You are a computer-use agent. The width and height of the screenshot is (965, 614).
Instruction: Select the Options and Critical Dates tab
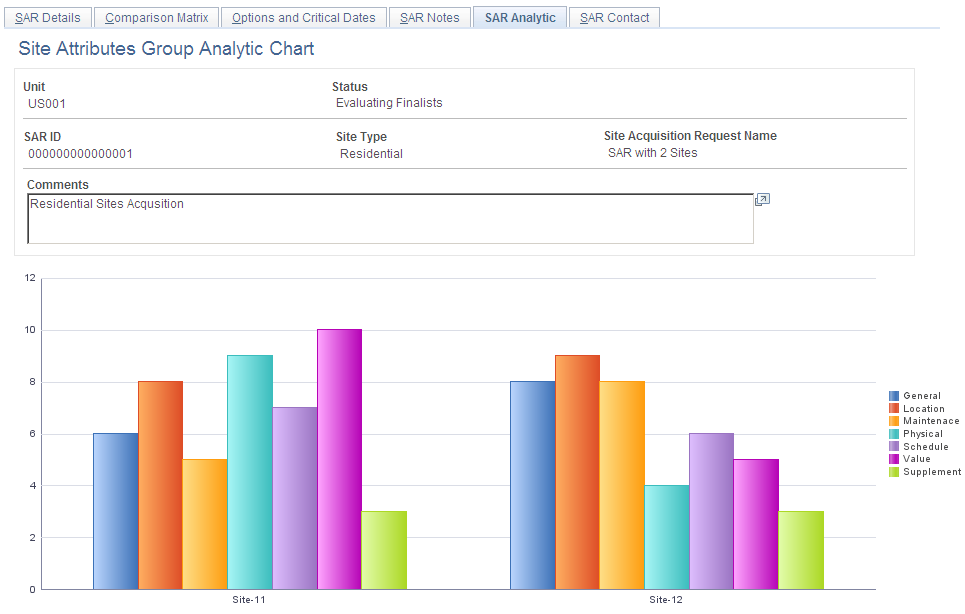pyautogui.click(x=303, y=17)
